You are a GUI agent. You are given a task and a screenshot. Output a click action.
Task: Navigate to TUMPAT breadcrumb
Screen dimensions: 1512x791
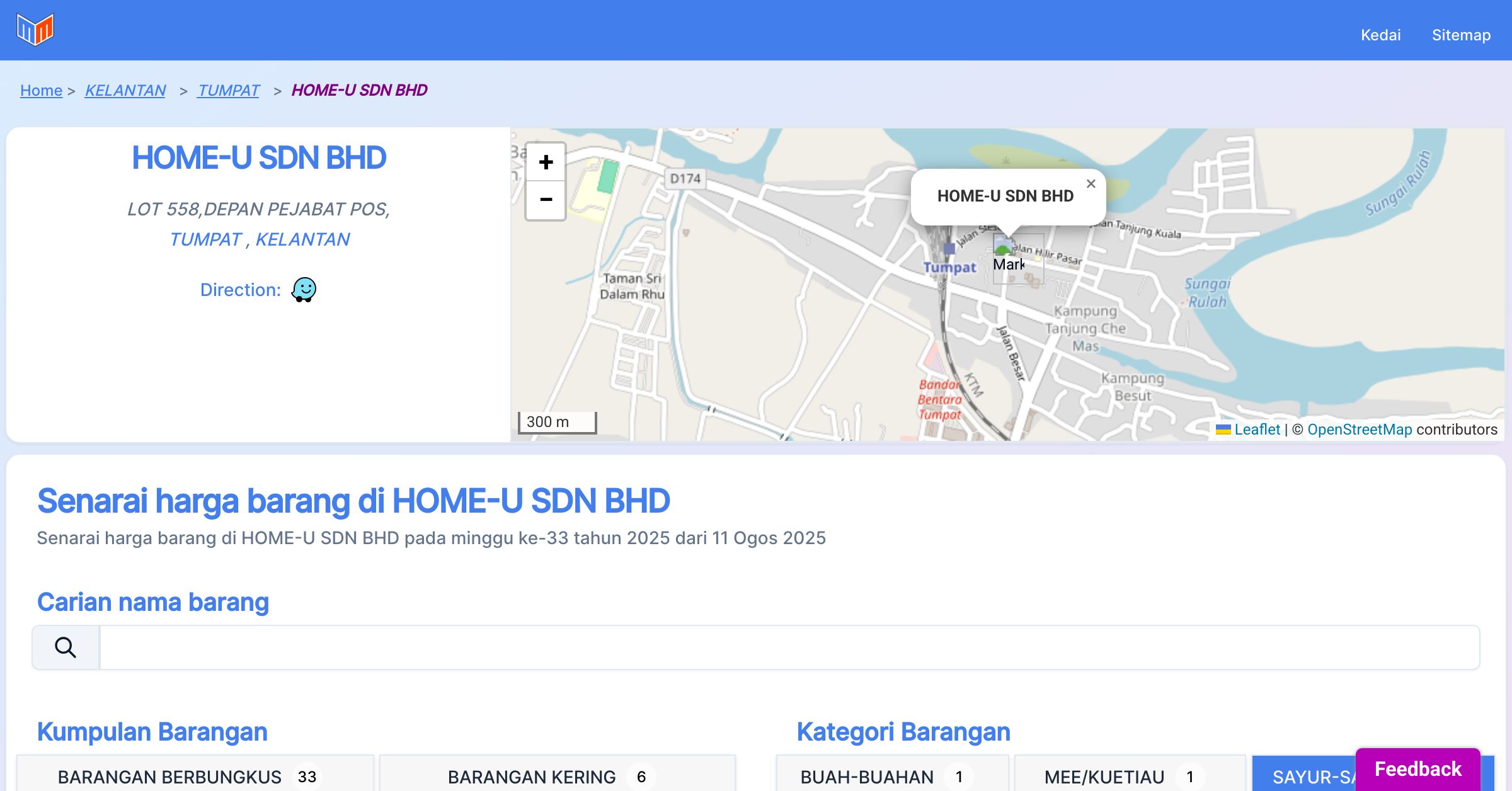point(228,91)
